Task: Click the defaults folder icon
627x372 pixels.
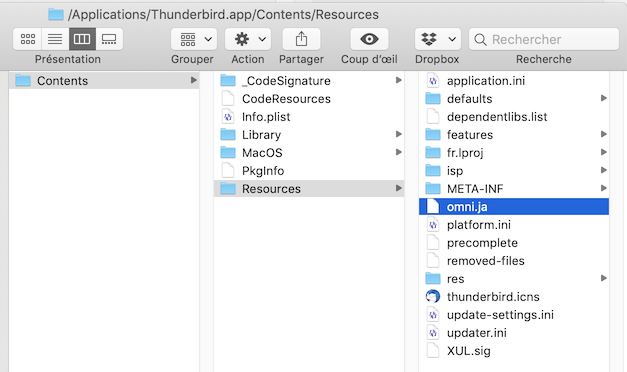Action: (433, 98)
